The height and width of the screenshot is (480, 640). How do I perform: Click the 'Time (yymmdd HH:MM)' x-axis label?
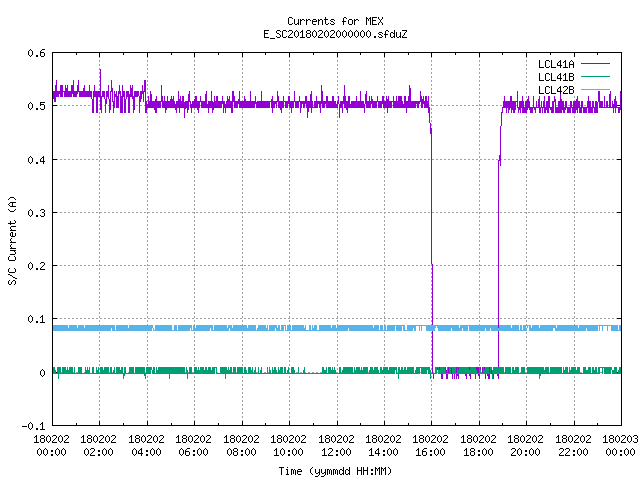335,471
